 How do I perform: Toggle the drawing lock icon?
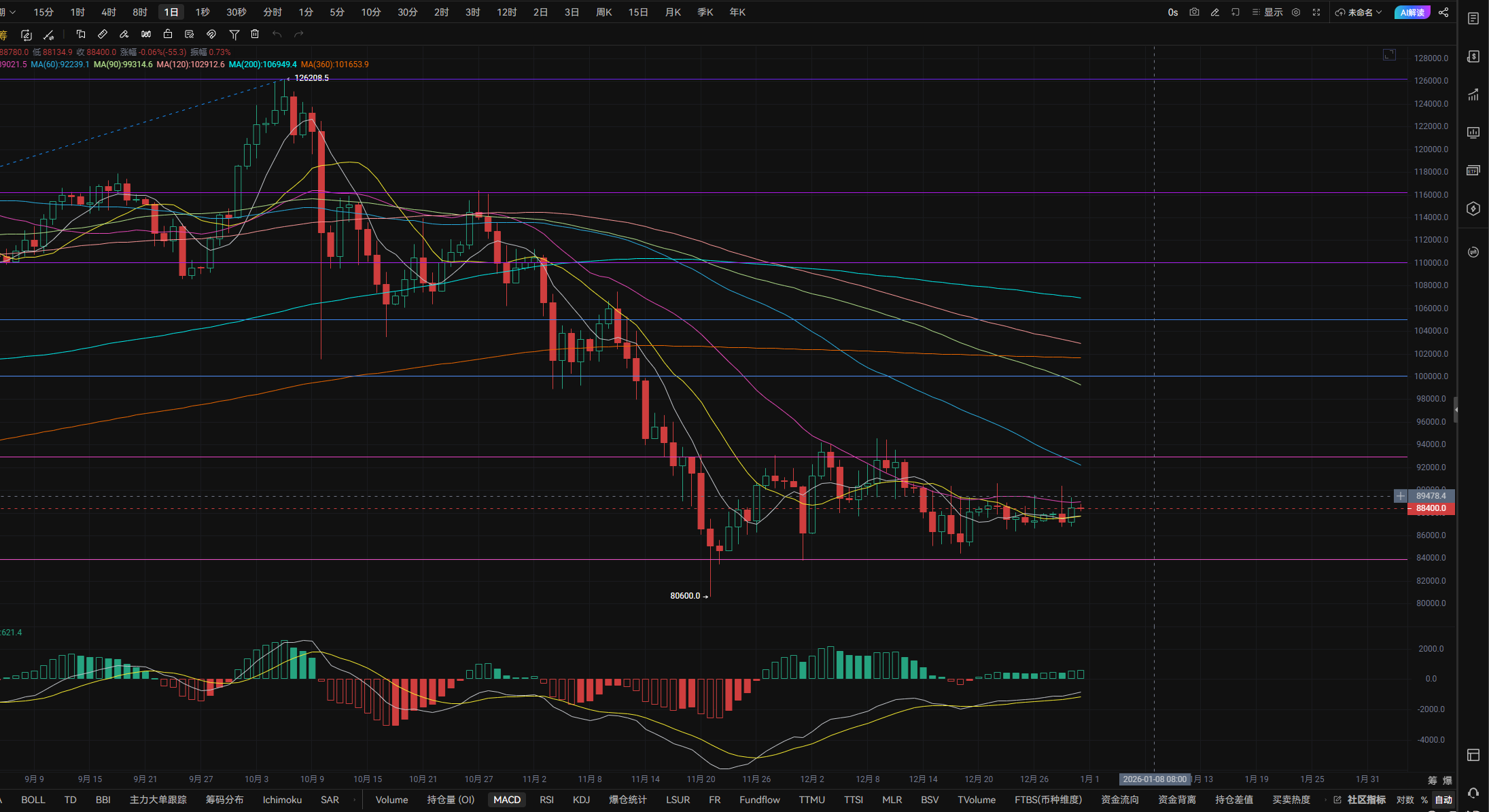click(x=168, y=34)
